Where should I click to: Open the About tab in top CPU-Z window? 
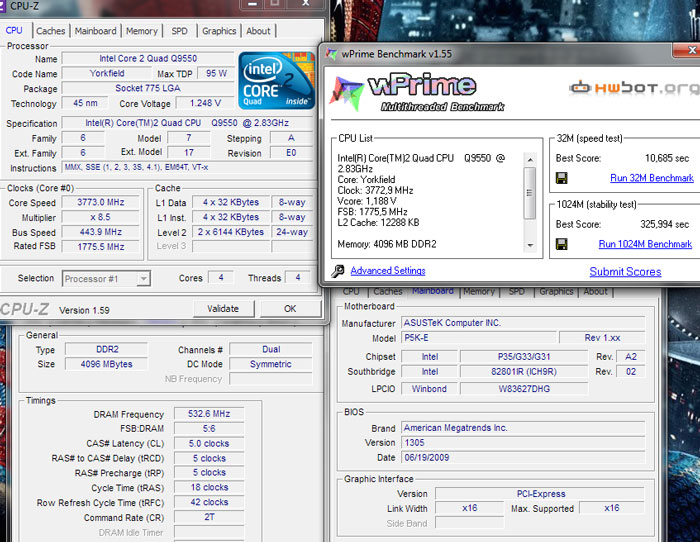[x=258, y=31]
